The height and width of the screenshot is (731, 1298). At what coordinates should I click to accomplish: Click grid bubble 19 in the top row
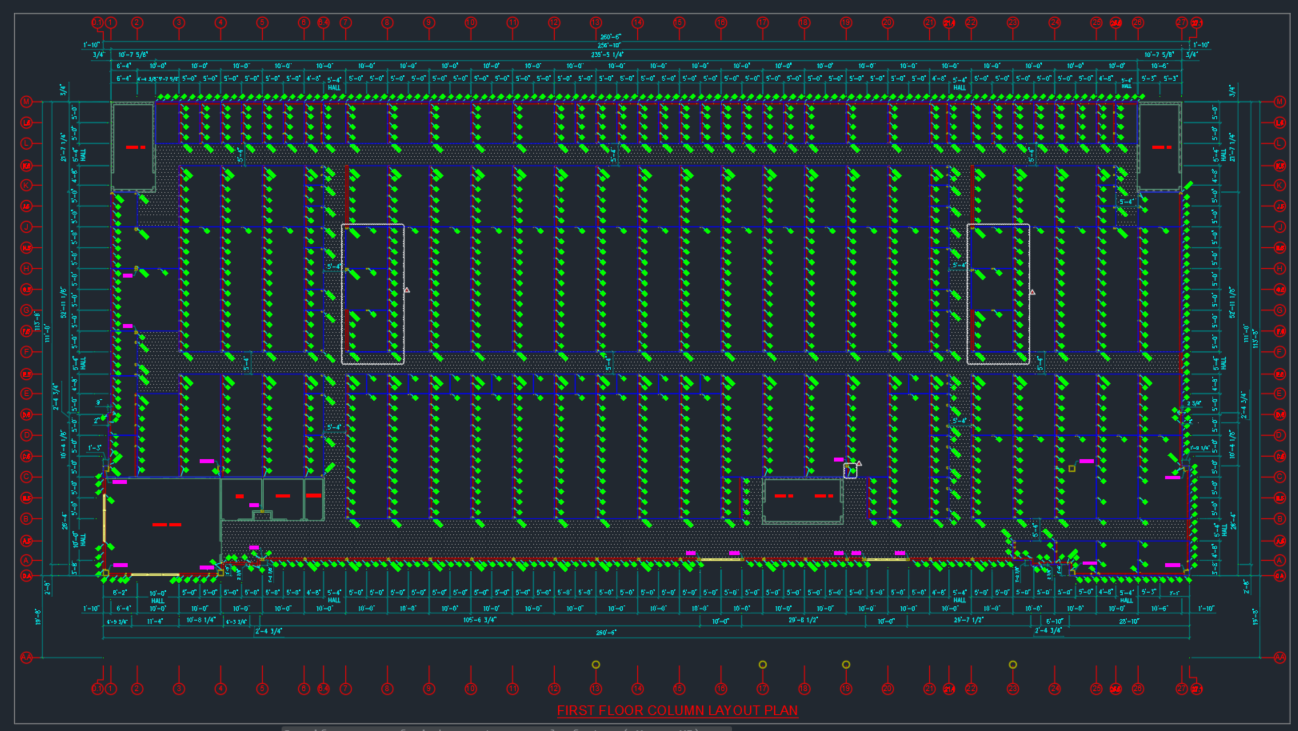(x=846, y=22)
